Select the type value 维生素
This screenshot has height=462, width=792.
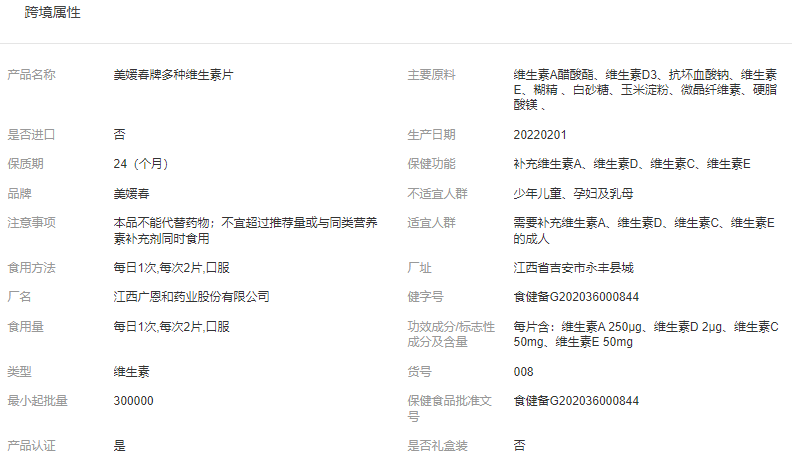tap(131, 372)
